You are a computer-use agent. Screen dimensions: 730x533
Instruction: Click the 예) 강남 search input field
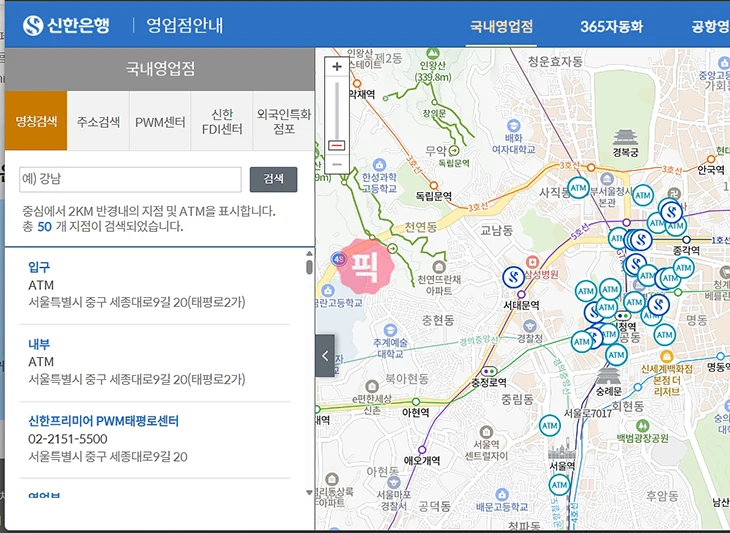point(130,179)
